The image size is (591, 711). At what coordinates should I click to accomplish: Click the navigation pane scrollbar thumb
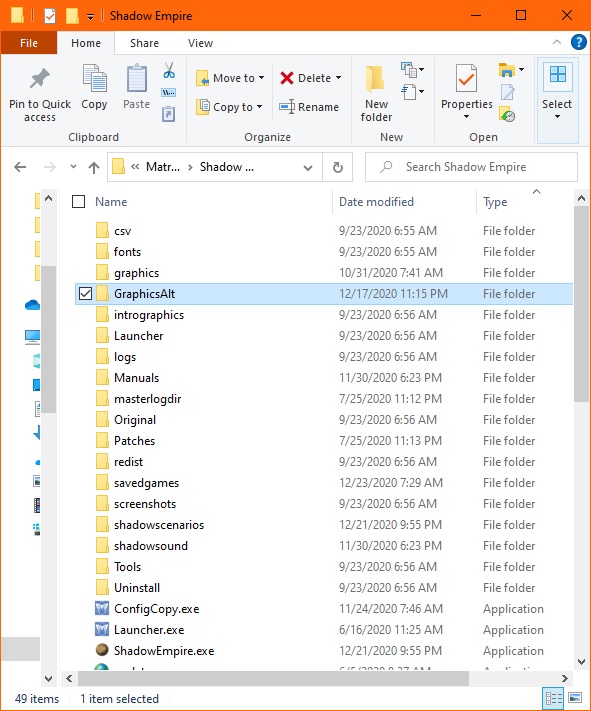click(x=49, y=339)
